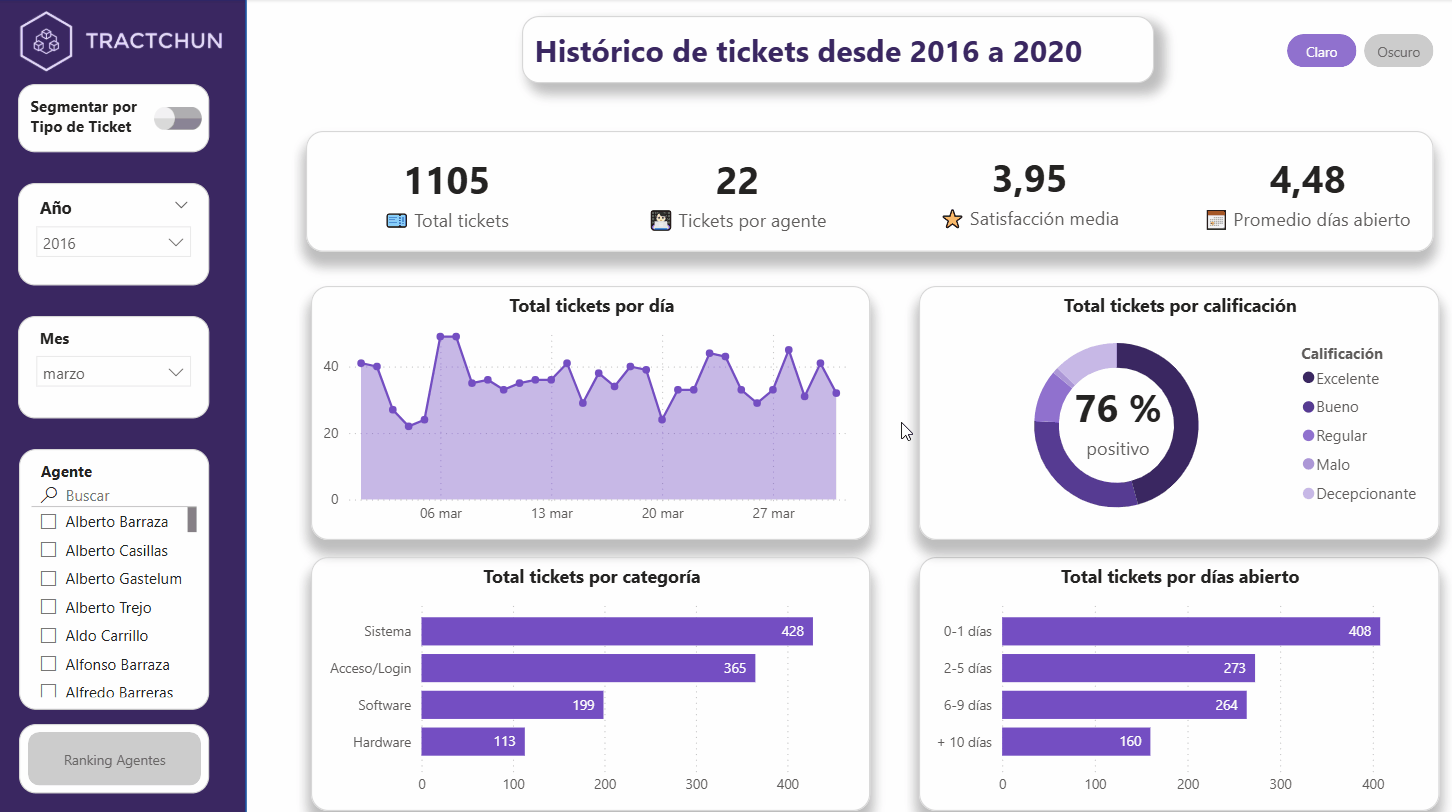Open the Año dropdown showing 2016

tap(113, 243)
